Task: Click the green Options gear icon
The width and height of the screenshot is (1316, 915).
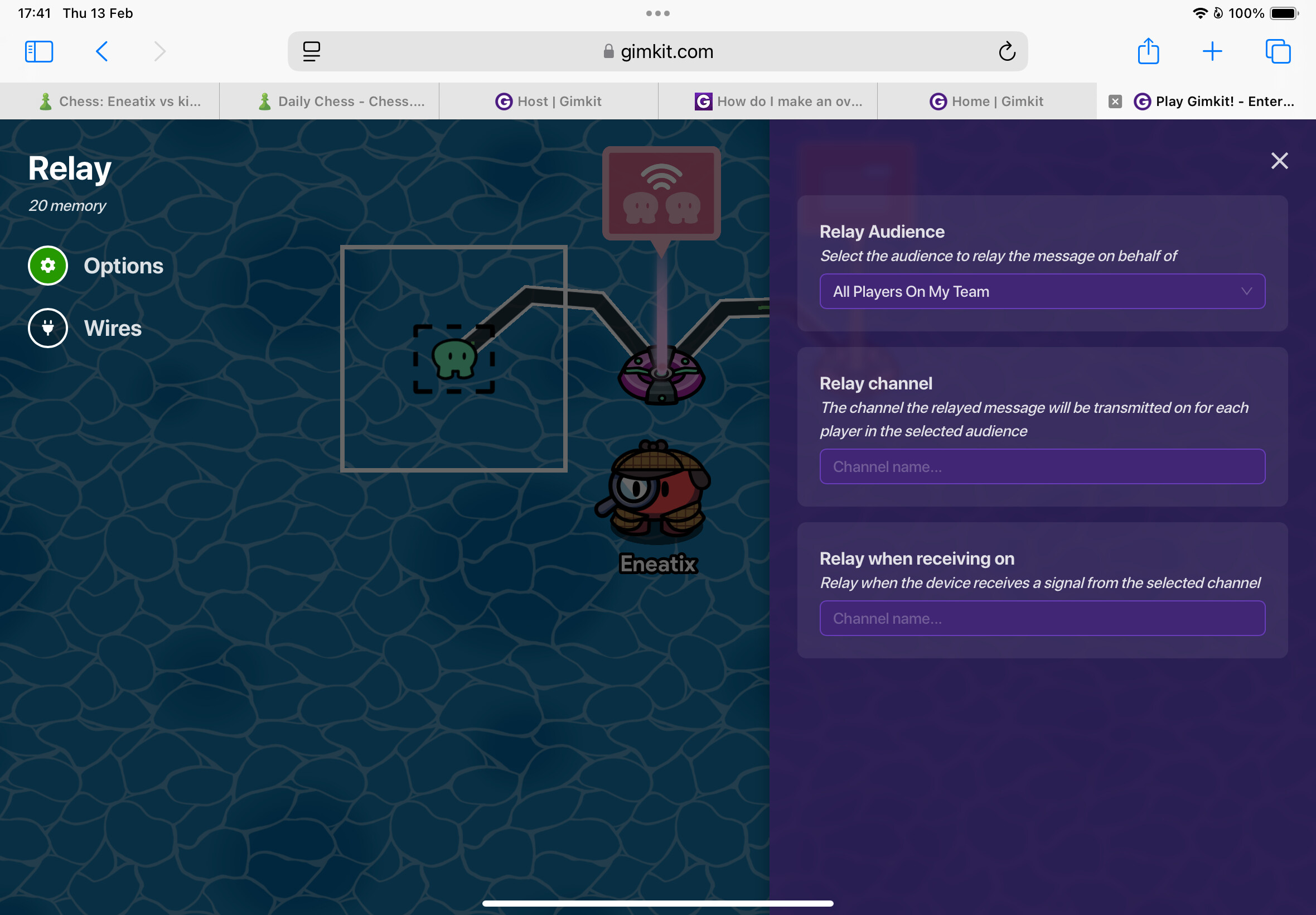Action: pyautogui.click(x=47, y=266)
